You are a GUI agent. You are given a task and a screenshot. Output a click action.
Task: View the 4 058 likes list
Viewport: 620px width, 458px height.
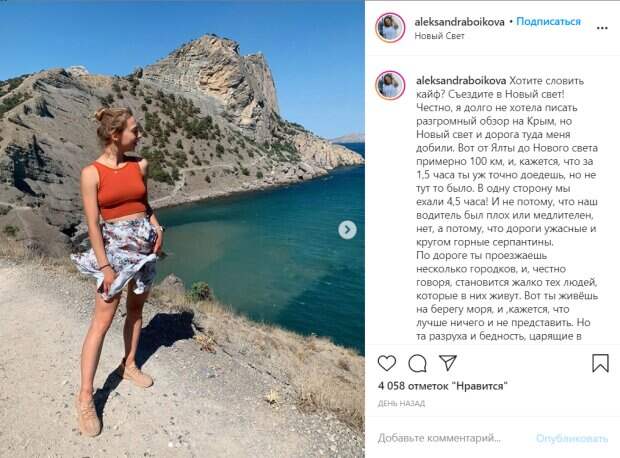click(x=442, y=386)
